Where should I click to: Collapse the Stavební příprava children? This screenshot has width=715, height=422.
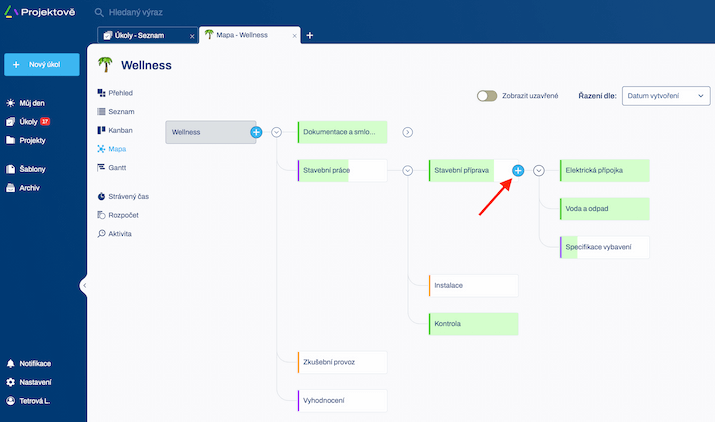tap(539, 171)
